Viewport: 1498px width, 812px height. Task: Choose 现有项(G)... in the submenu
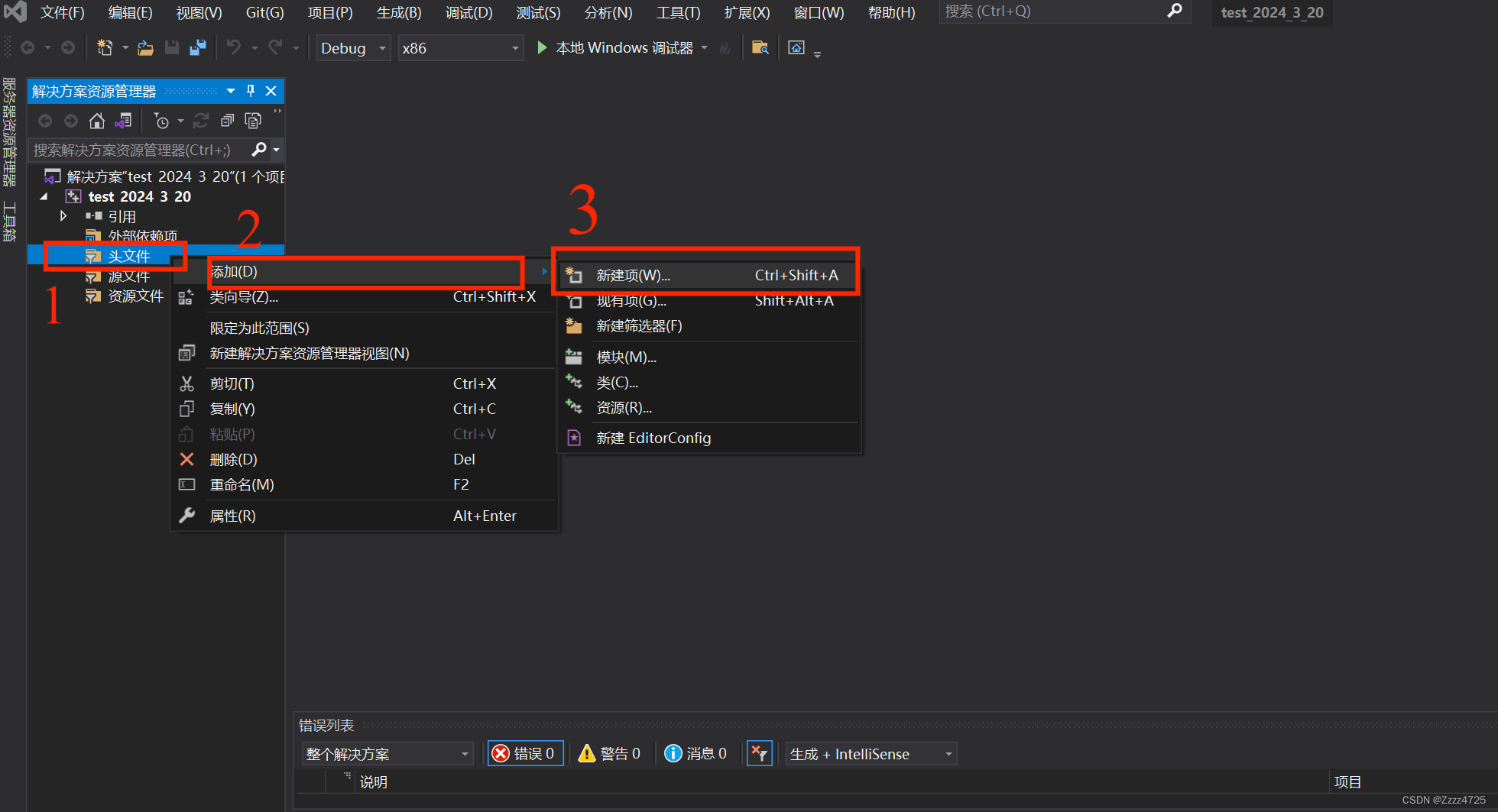709,300
